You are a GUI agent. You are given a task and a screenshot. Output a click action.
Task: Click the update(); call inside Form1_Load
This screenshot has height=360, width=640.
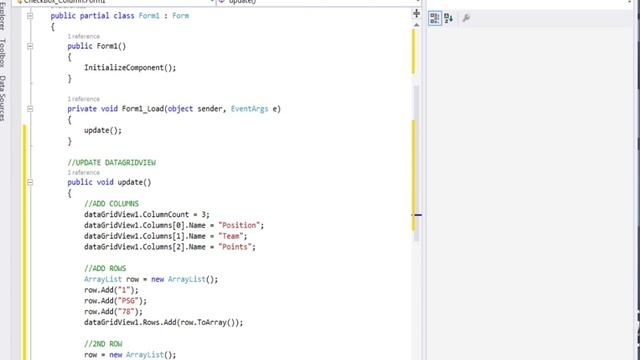point(103,131)
